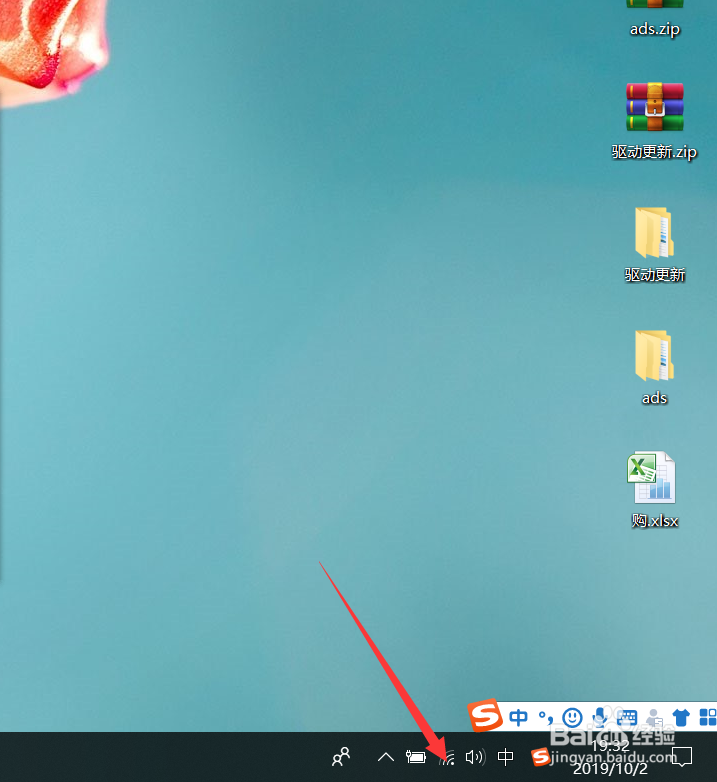Screen dimensions: 717x782
Task: Toggle Chinese/English mode on Sogou bar
Action: pos(518,718)
